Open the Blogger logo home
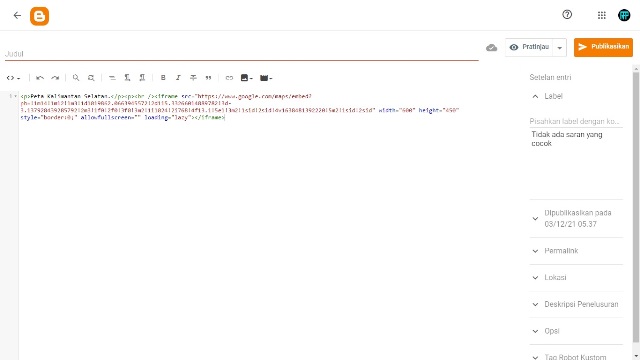Image resolution: width=640 pixels, height=360 pixels. (x=40, y=16)
